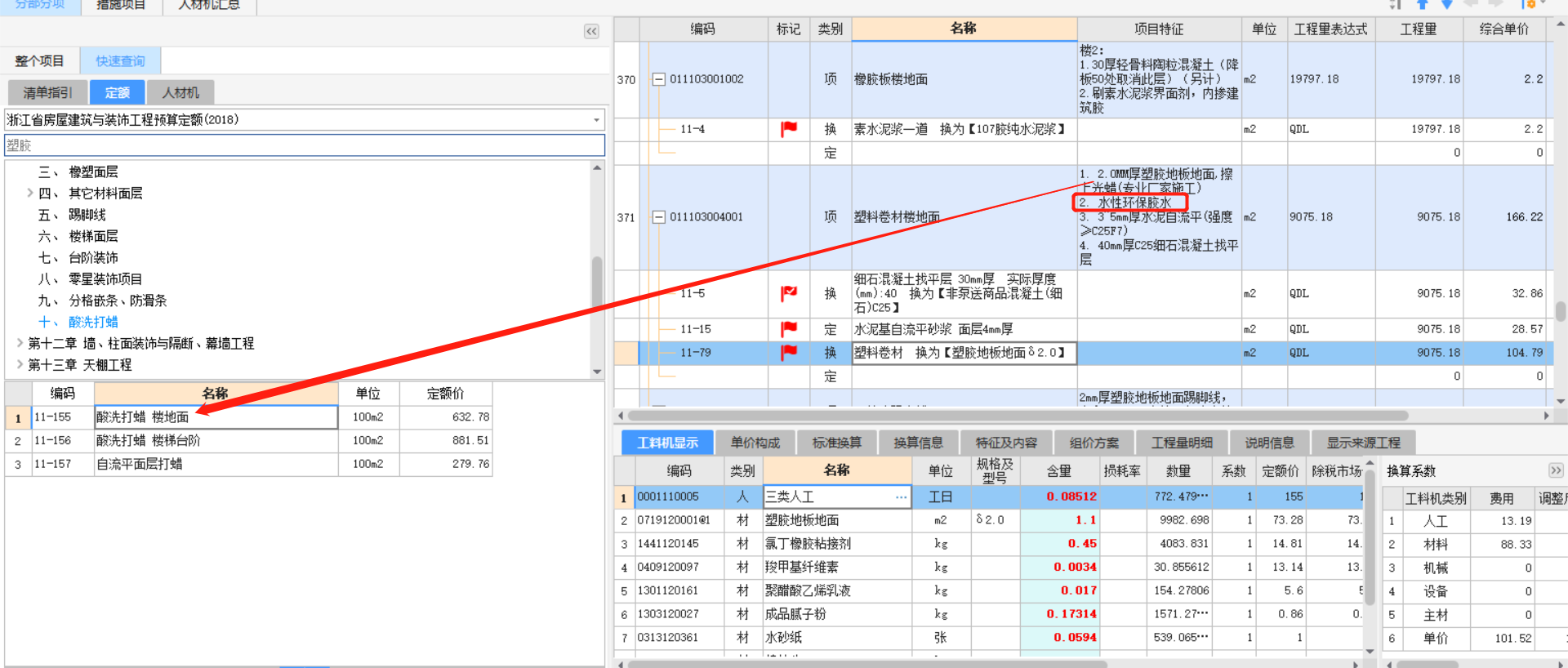Open the 特征及内容 tab
This screenshot has height=668, width=1568.
[x=1007, y=443]
